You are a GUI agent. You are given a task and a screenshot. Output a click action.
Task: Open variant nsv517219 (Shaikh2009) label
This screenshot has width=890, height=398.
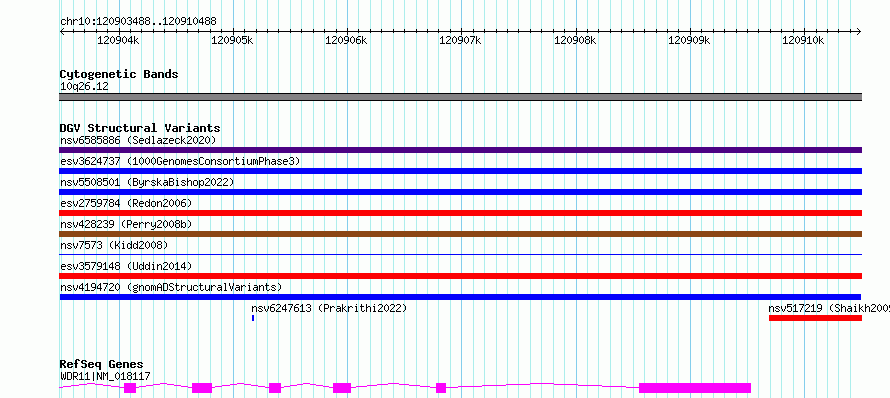829,308
